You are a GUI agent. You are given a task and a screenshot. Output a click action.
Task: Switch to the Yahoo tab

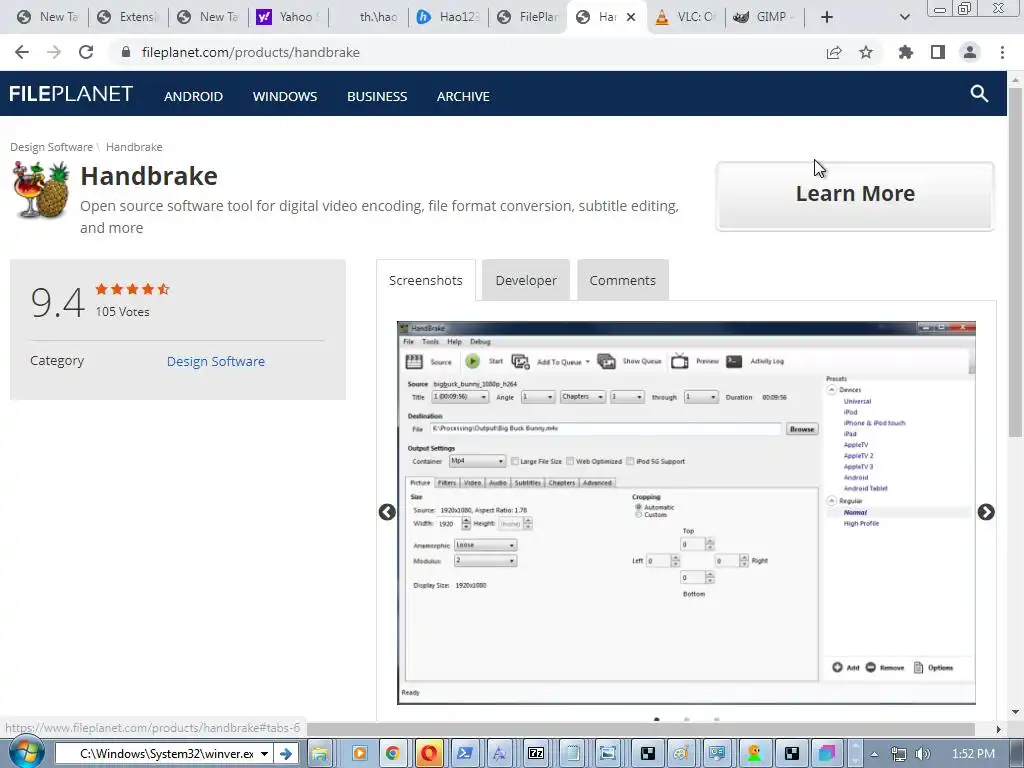click(x=288, y=17)
